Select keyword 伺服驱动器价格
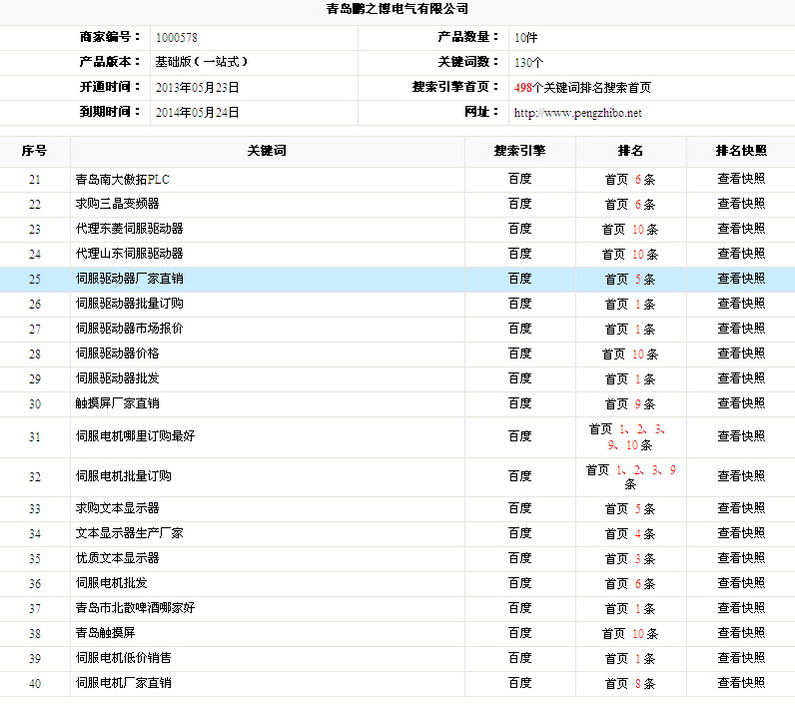The height and width of the screenshot is (704, 795). (x=117, y=353)
